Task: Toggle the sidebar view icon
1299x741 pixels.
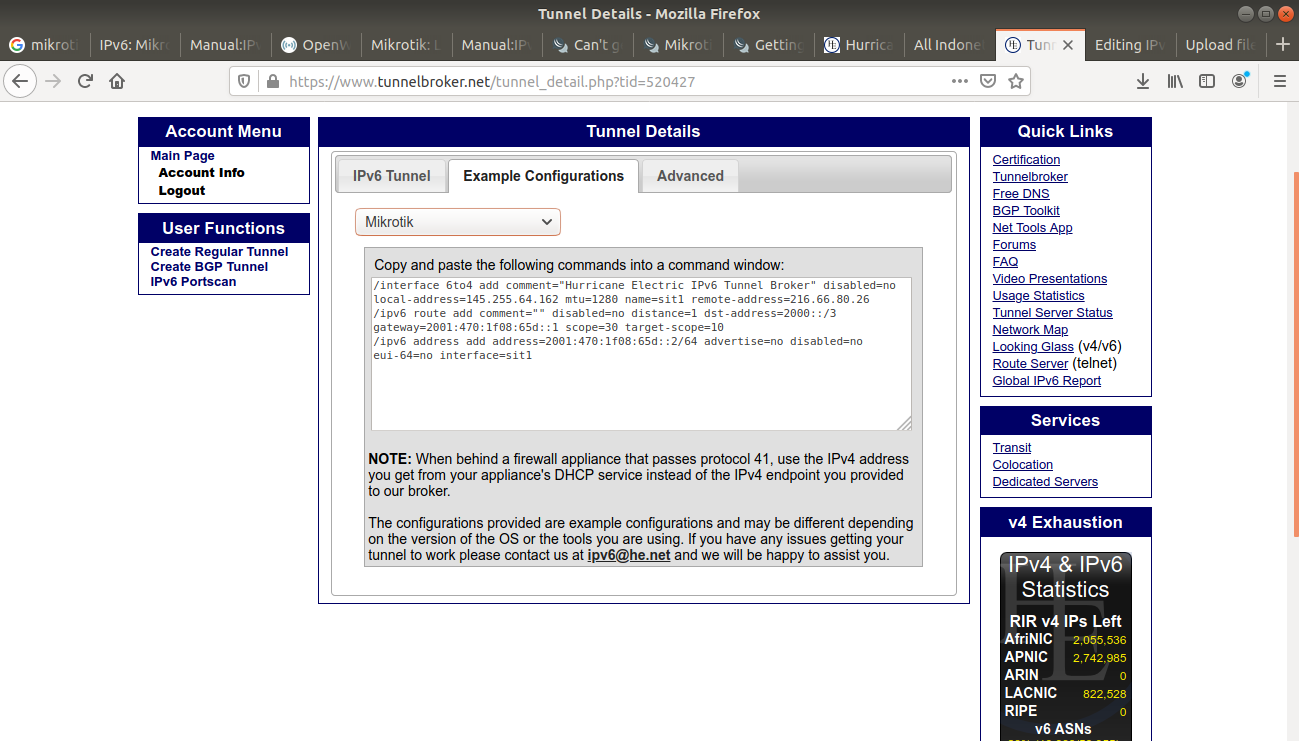Action: point(1207,81)
